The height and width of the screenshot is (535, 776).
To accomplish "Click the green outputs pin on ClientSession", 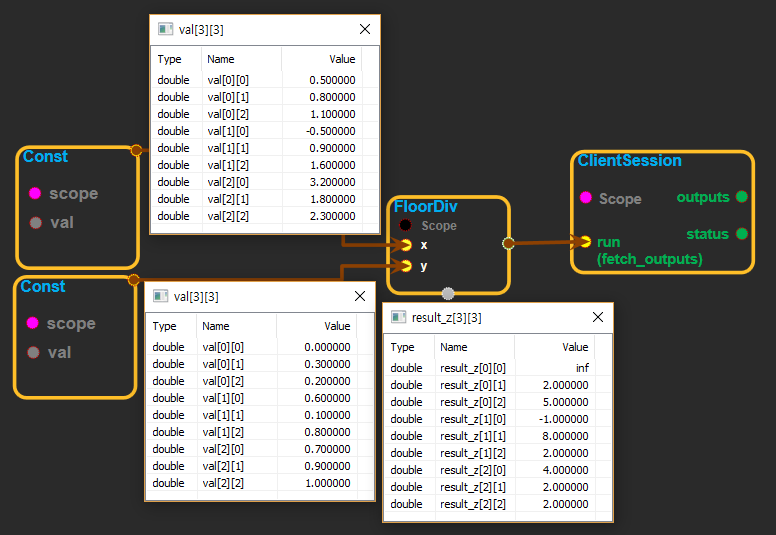I will (x=741, y=197).
